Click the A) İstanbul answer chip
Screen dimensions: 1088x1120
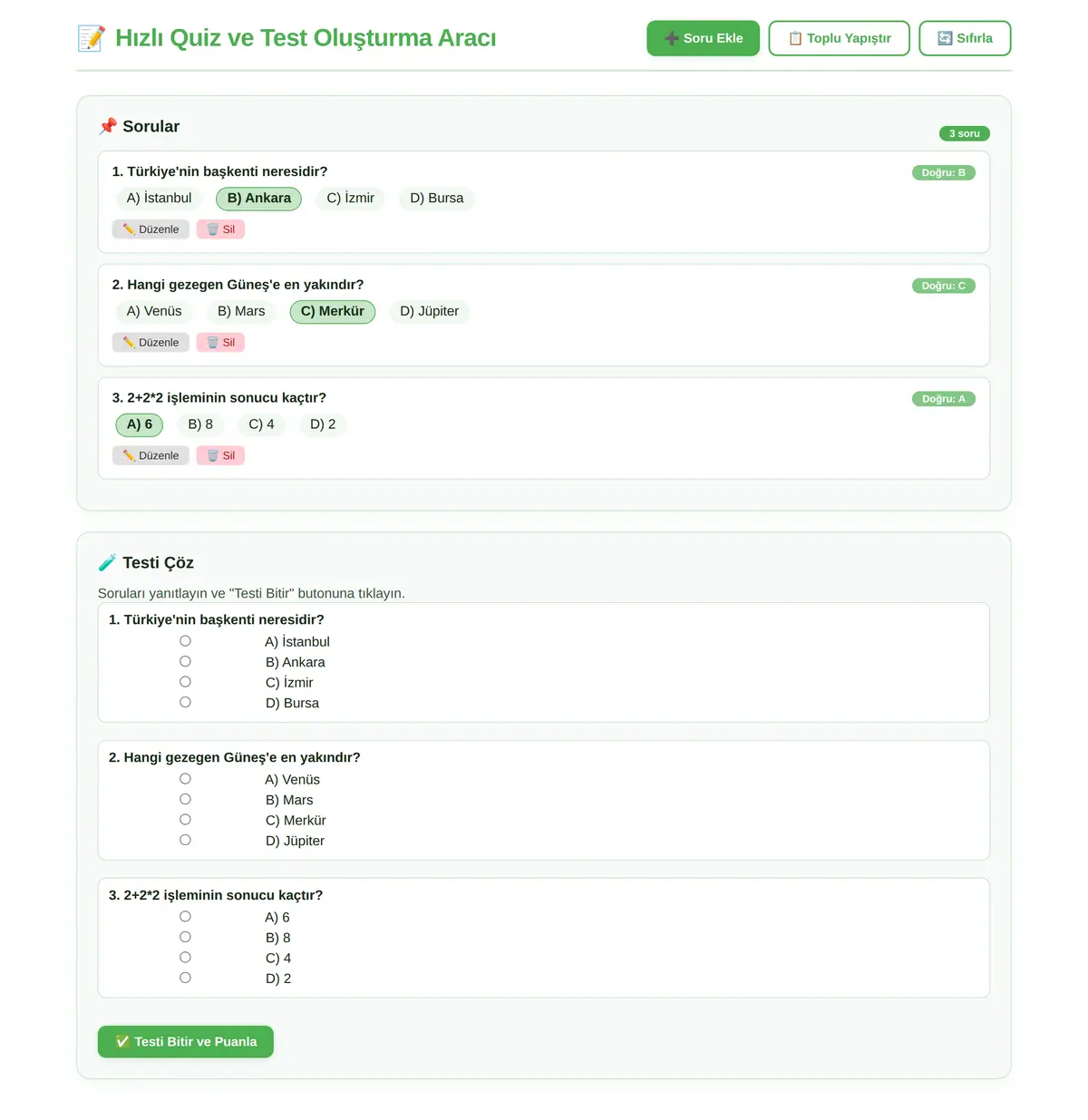159,199
